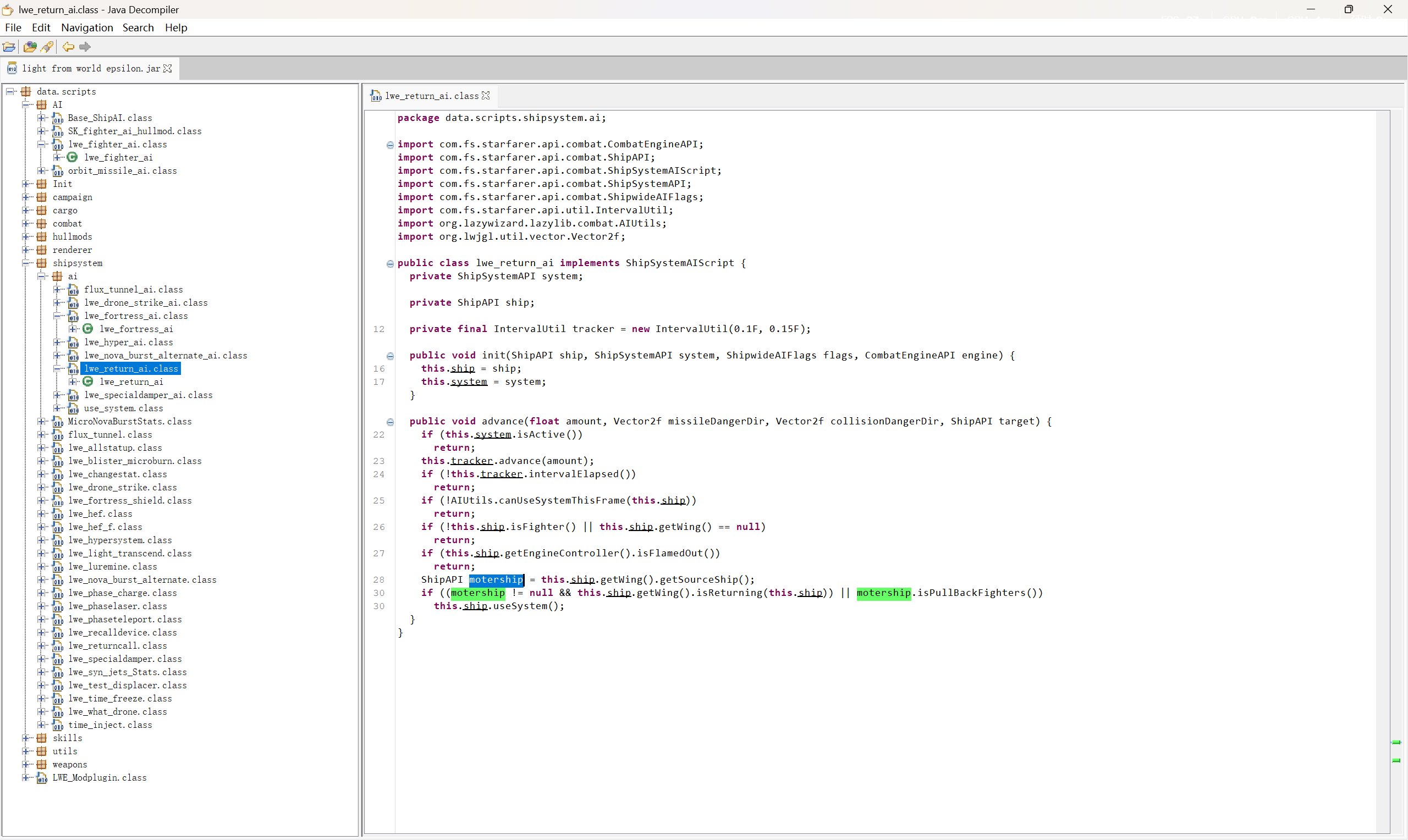Open the Search menu

pyautogui.click(x=137, y=27)
